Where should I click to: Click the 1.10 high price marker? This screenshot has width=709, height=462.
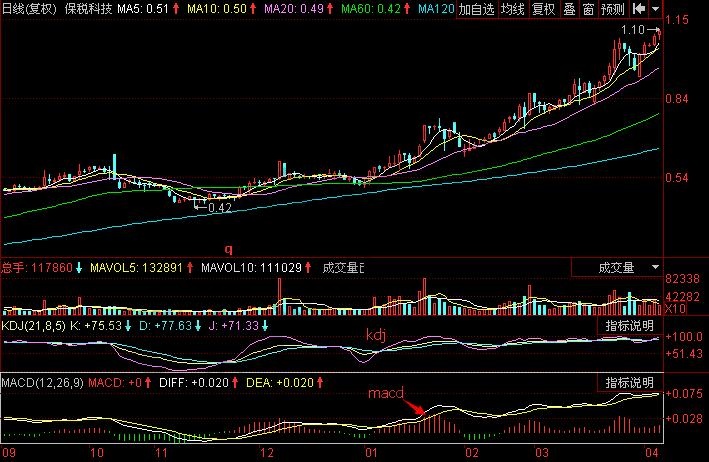(x=632, y=31)
